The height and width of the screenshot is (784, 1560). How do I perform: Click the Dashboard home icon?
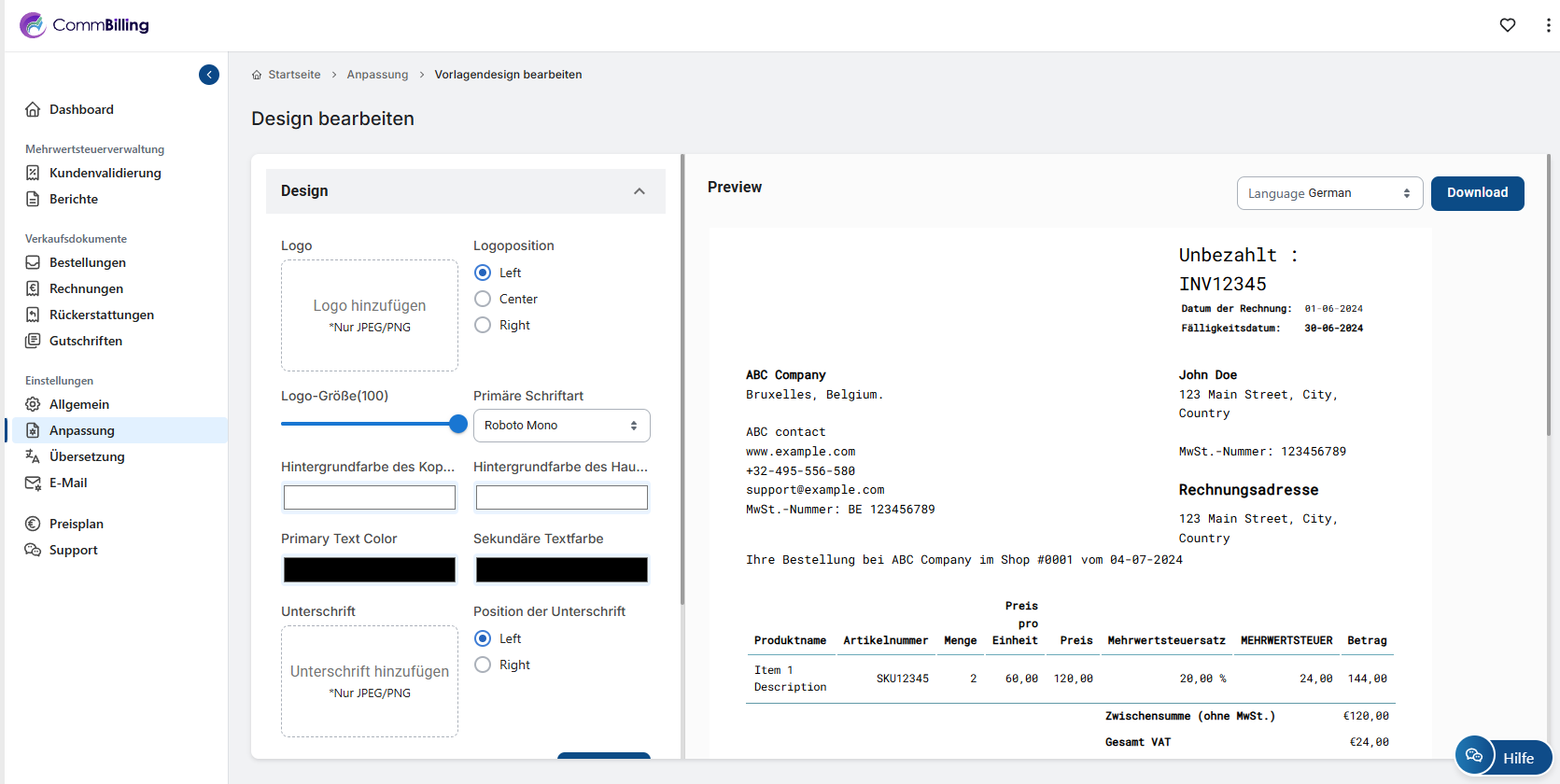[x=33, y=109]
